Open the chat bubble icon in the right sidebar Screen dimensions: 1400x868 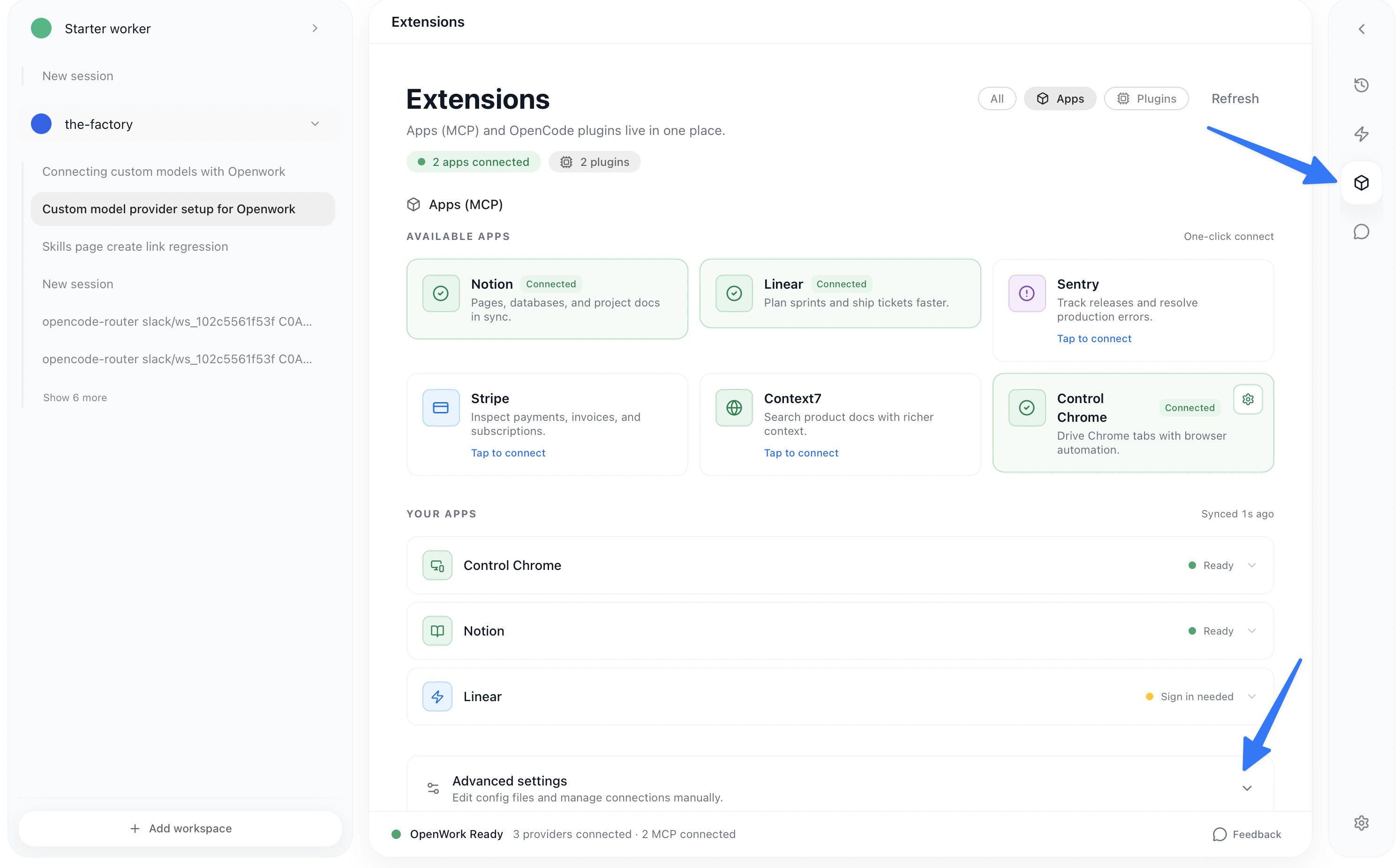[x=1361, y=232]
